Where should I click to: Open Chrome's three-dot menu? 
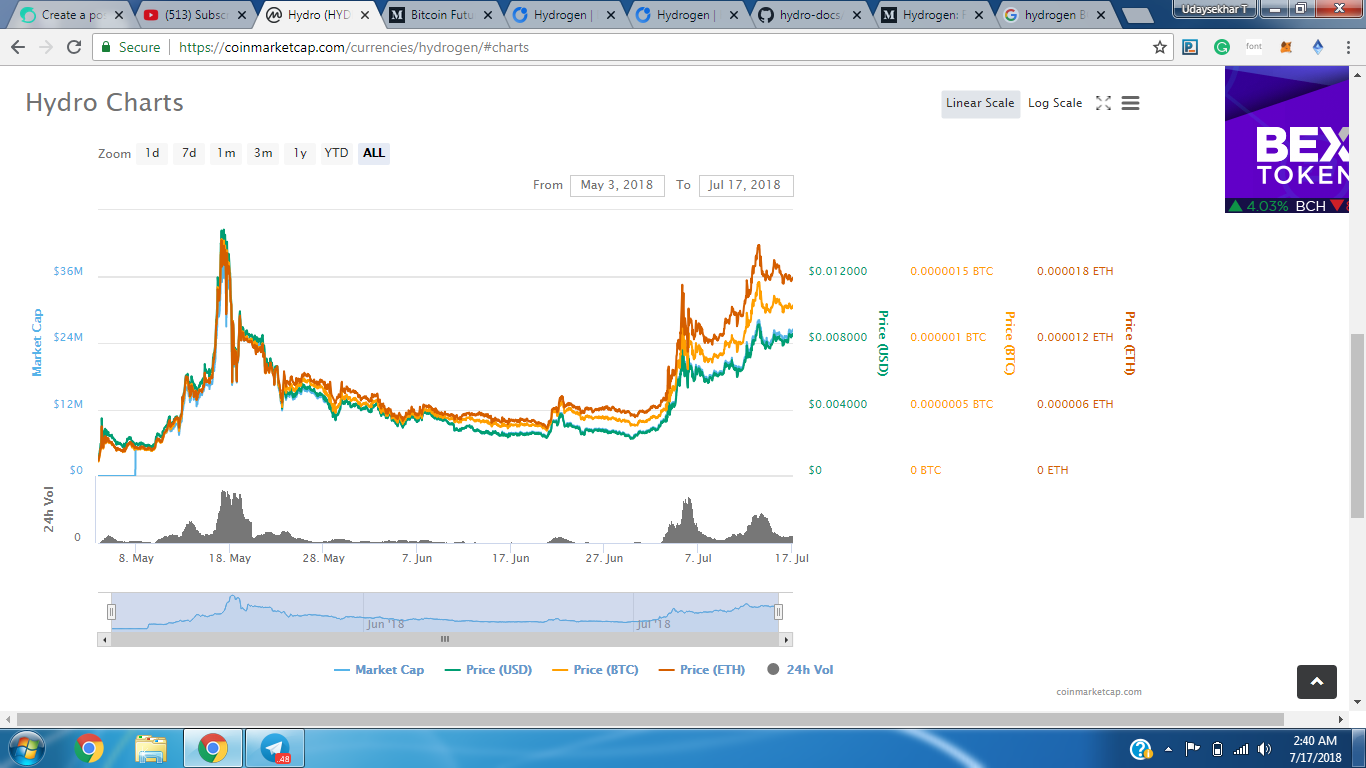pos(1349,47)
